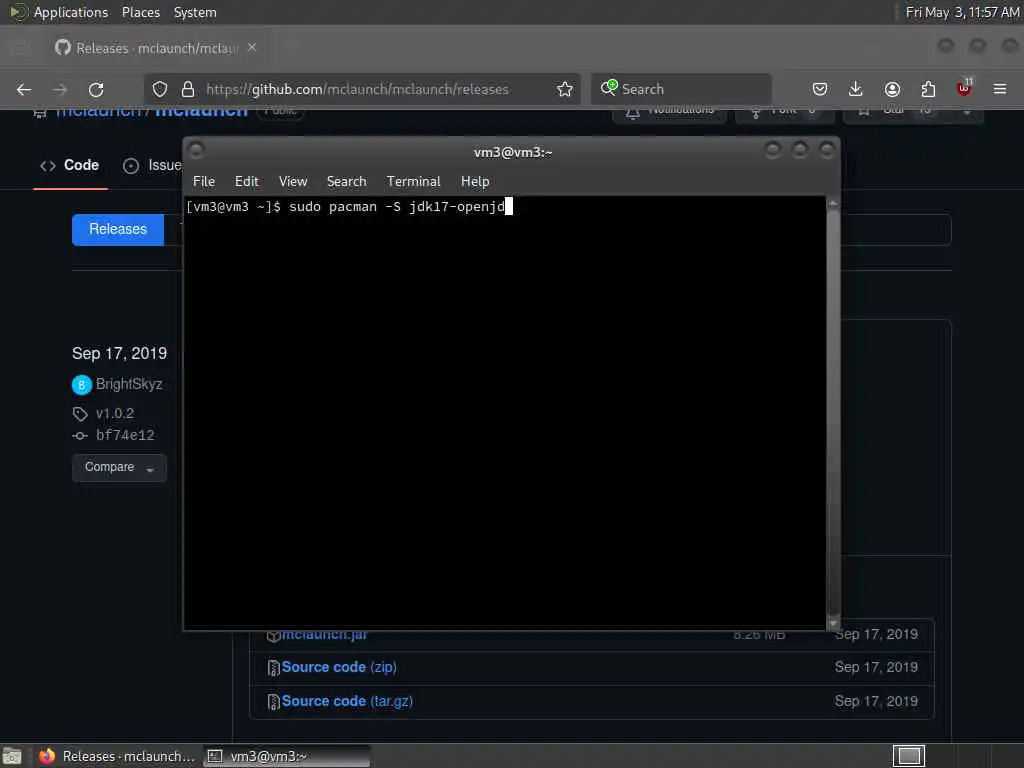Click the Sep 17, 2019 release date

tap(120, 353)
